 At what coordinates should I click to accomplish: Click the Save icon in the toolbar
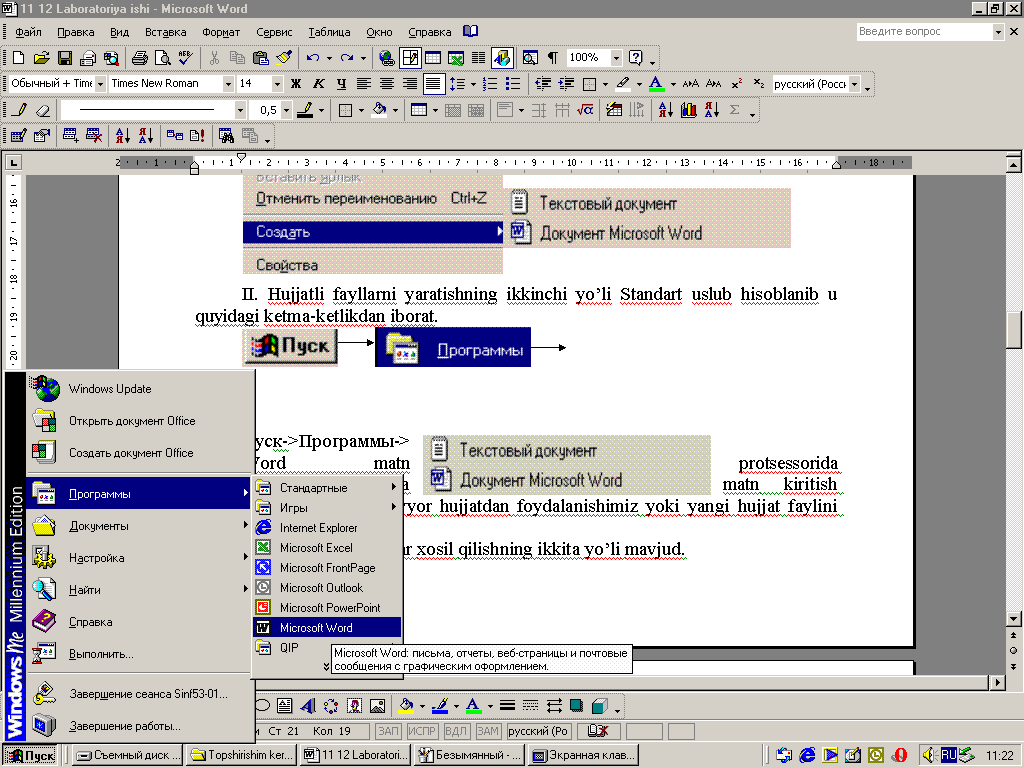65,58
